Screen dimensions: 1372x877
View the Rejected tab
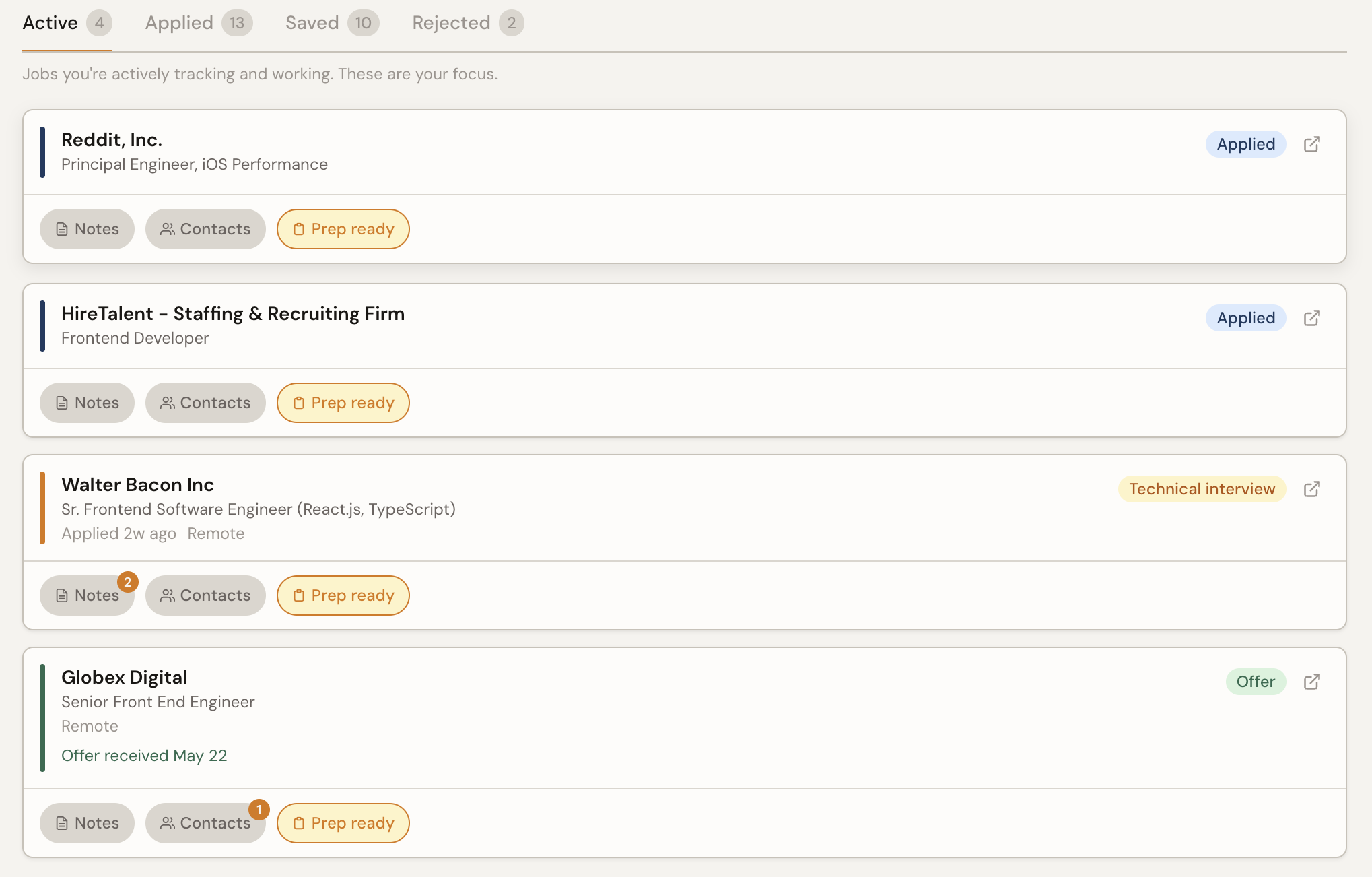click(468, 23)
